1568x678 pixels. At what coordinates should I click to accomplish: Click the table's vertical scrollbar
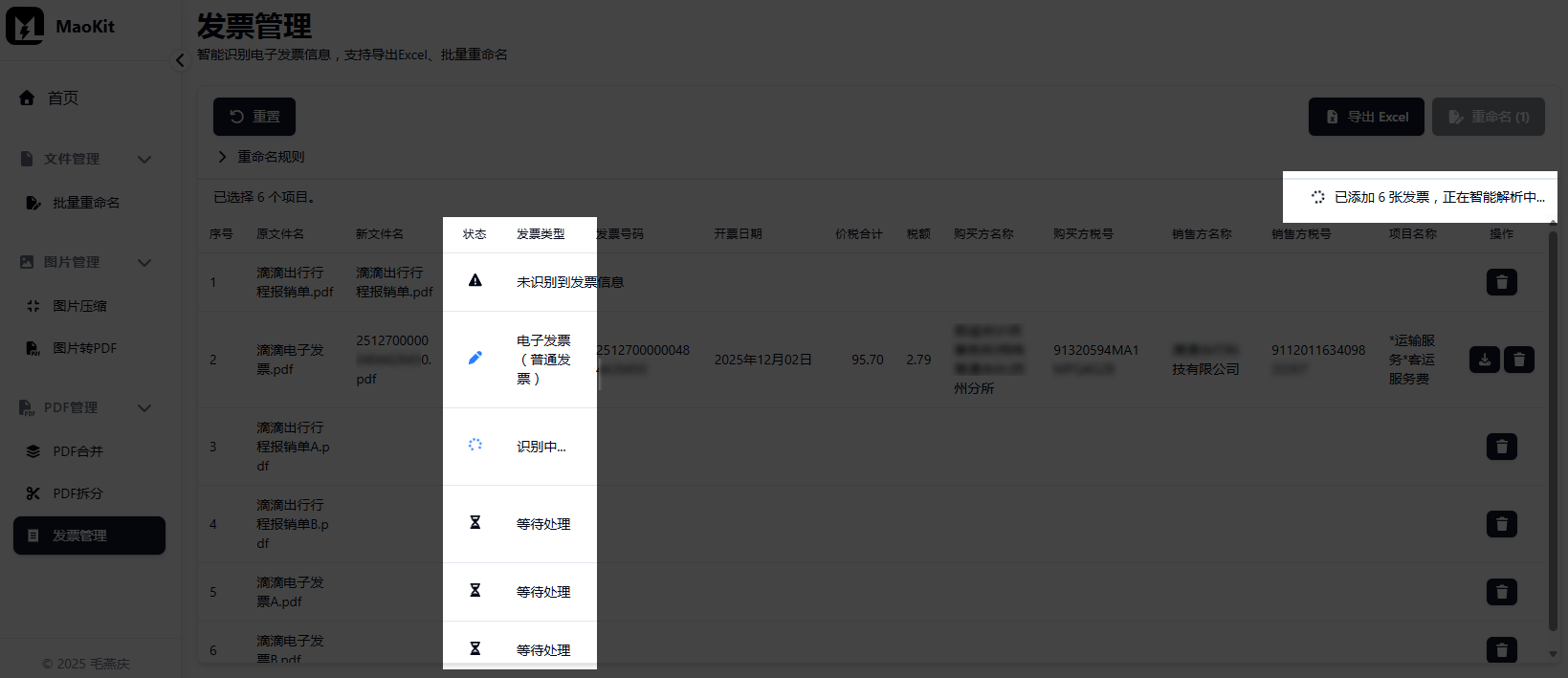(1553, 430)
